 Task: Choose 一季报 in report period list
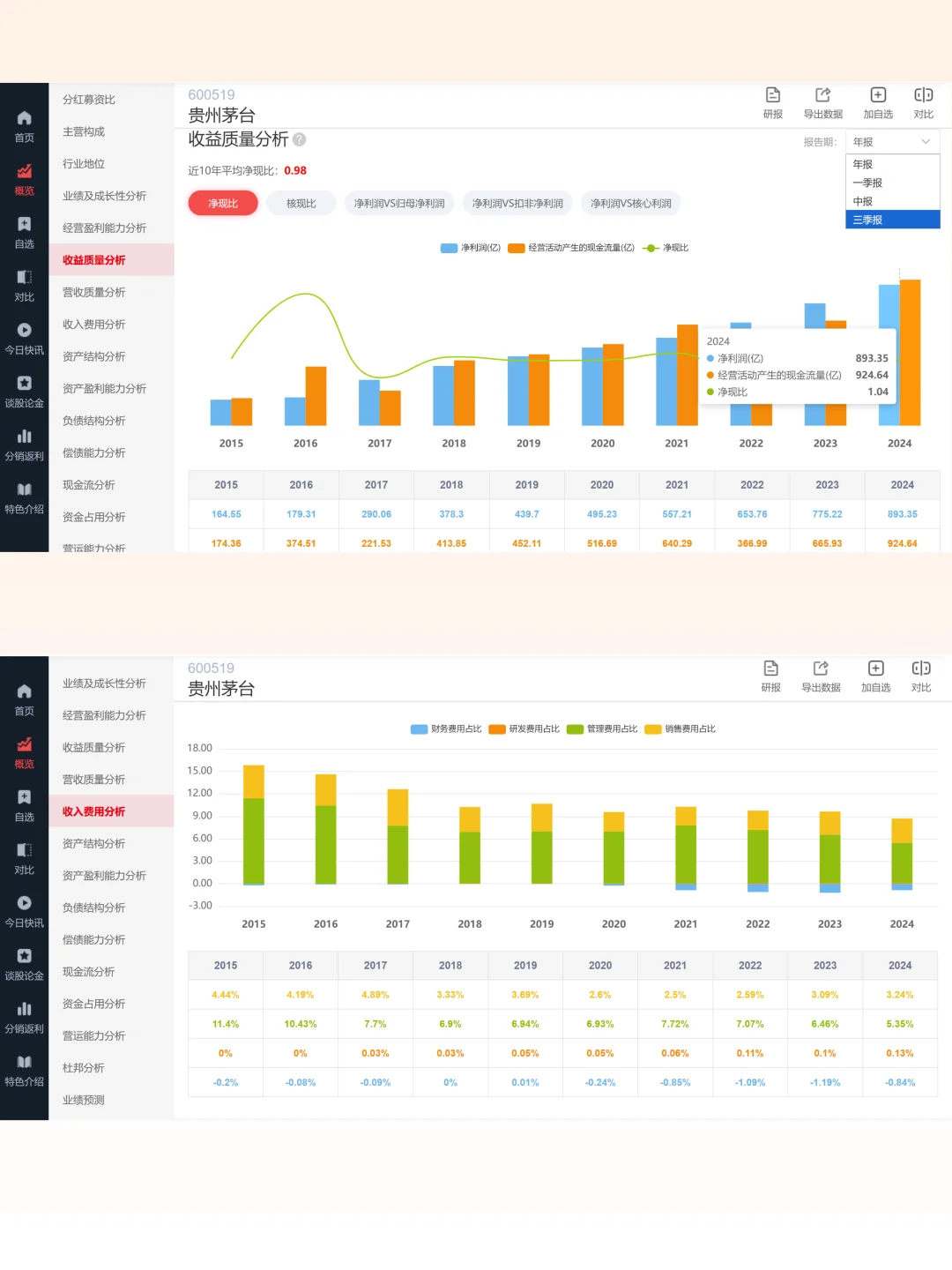(892, 183)
